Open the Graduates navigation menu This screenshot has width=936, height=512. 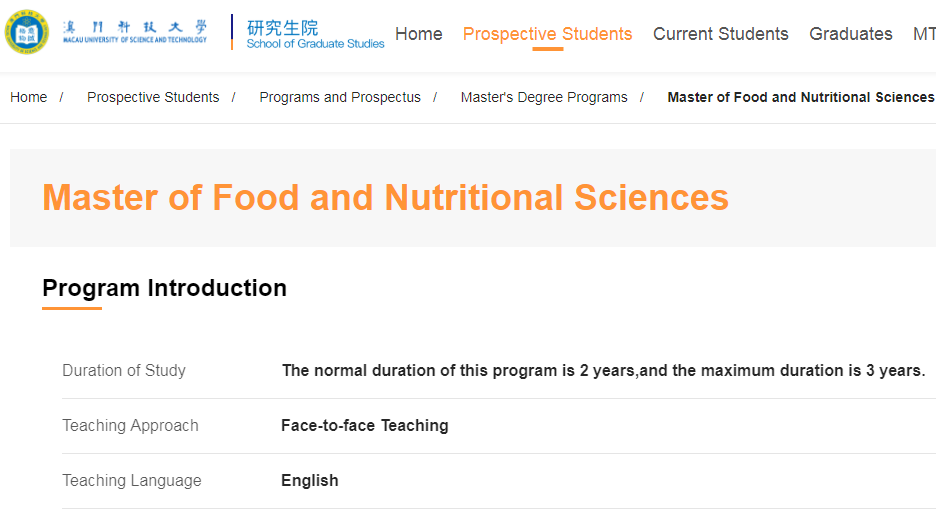tap(851, 34)
